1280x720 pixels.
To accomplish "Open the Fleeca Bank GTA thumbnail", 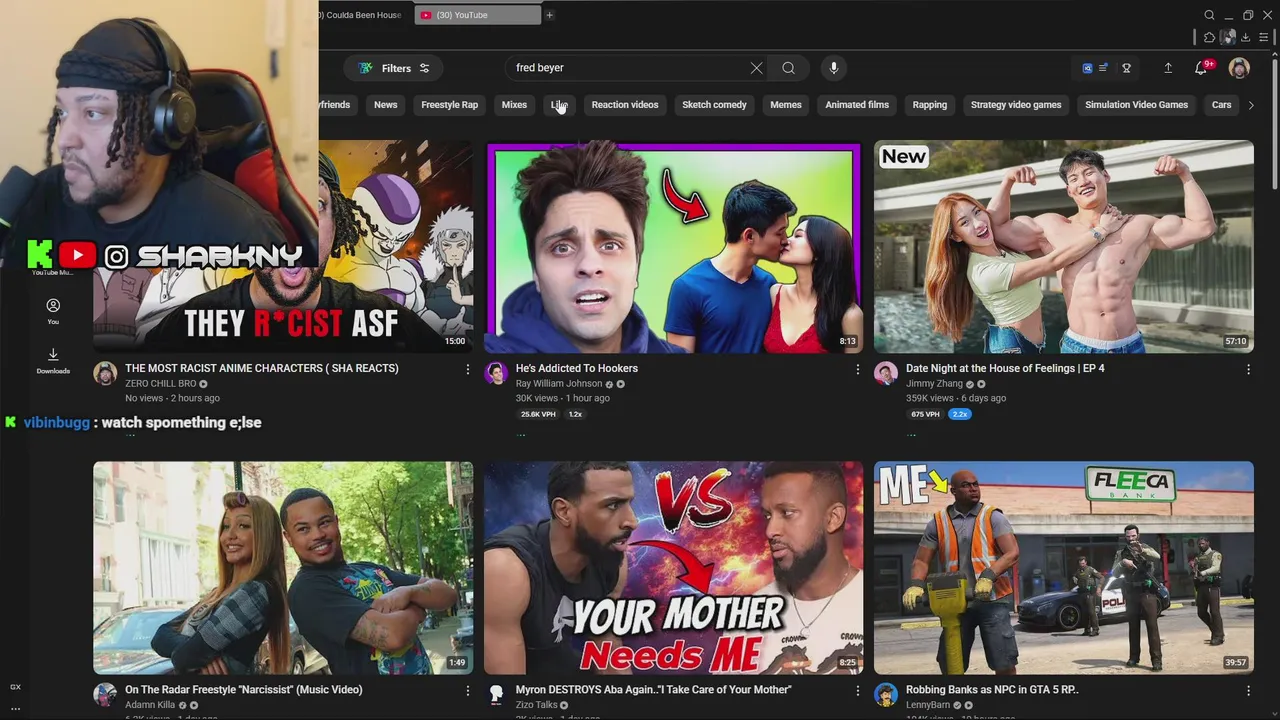I will point(1063,568).
